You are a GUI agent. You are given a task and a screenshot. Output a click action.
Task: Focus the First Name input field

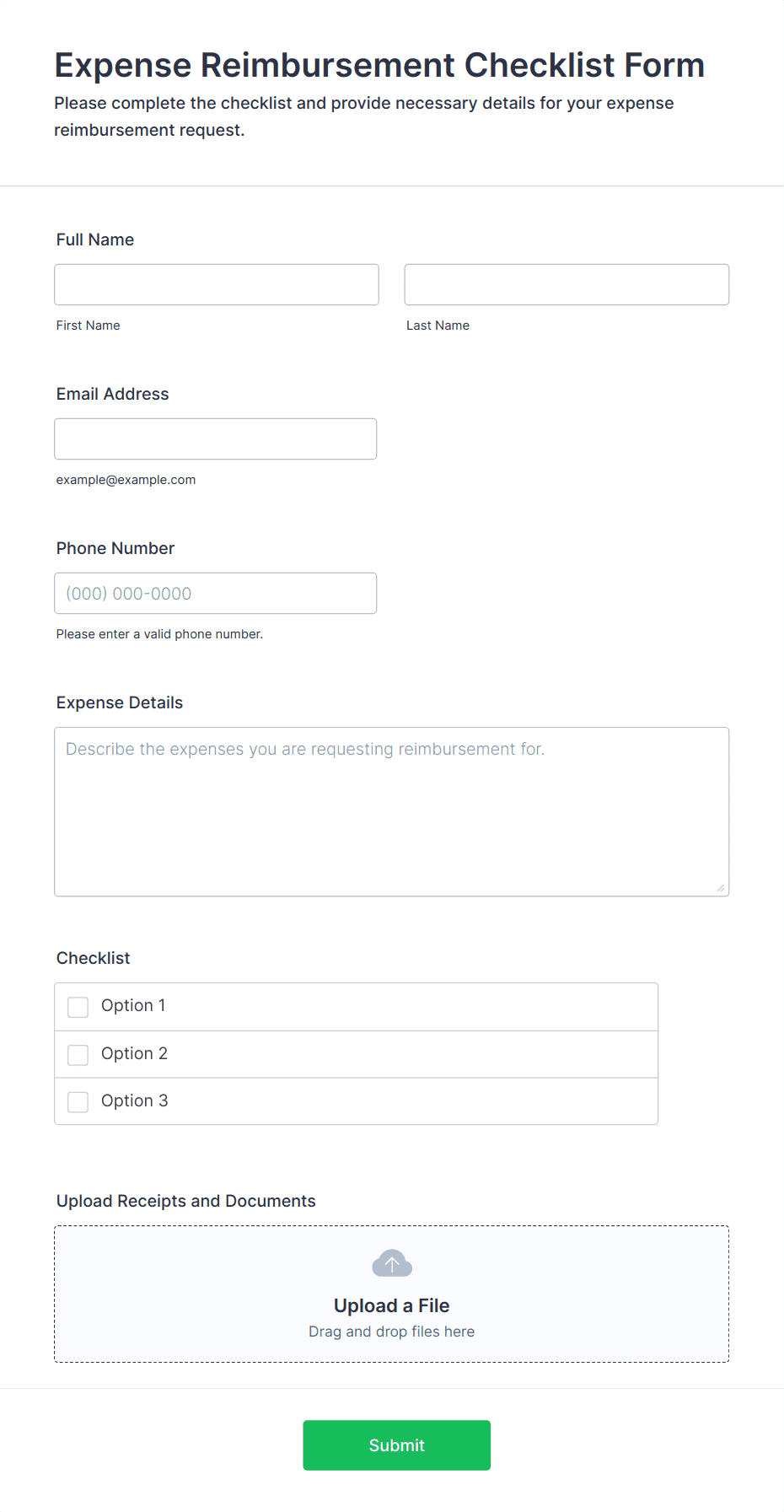tap(217, 284)
